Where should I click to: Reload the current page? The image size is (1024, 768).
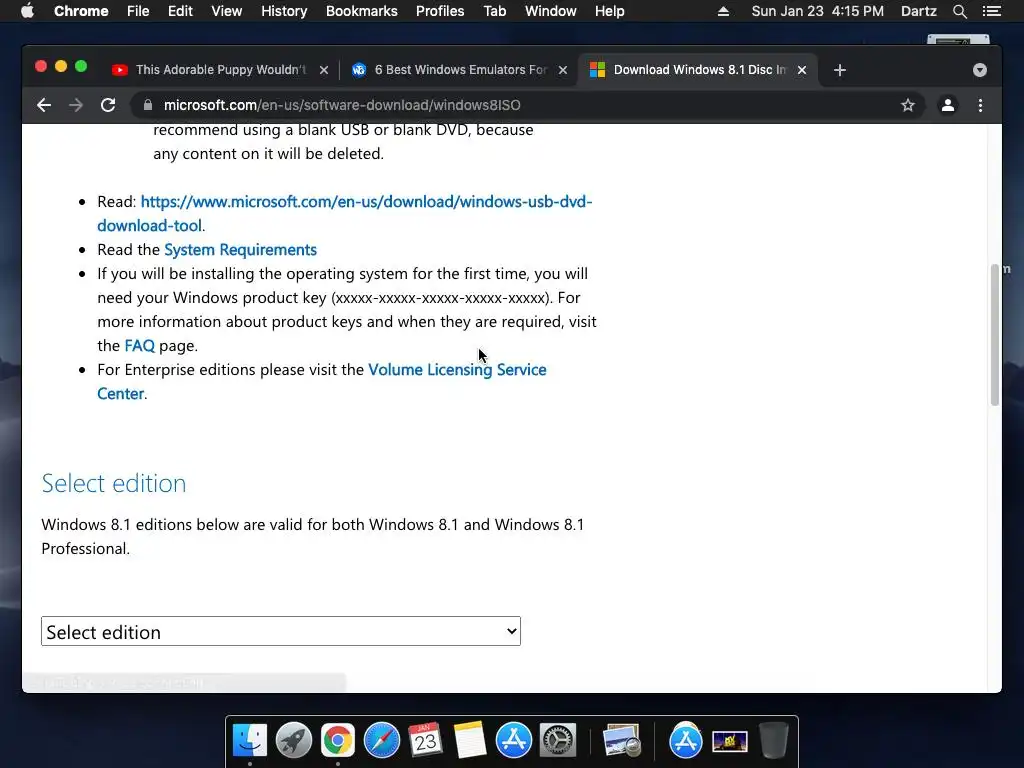coord(108,105)
